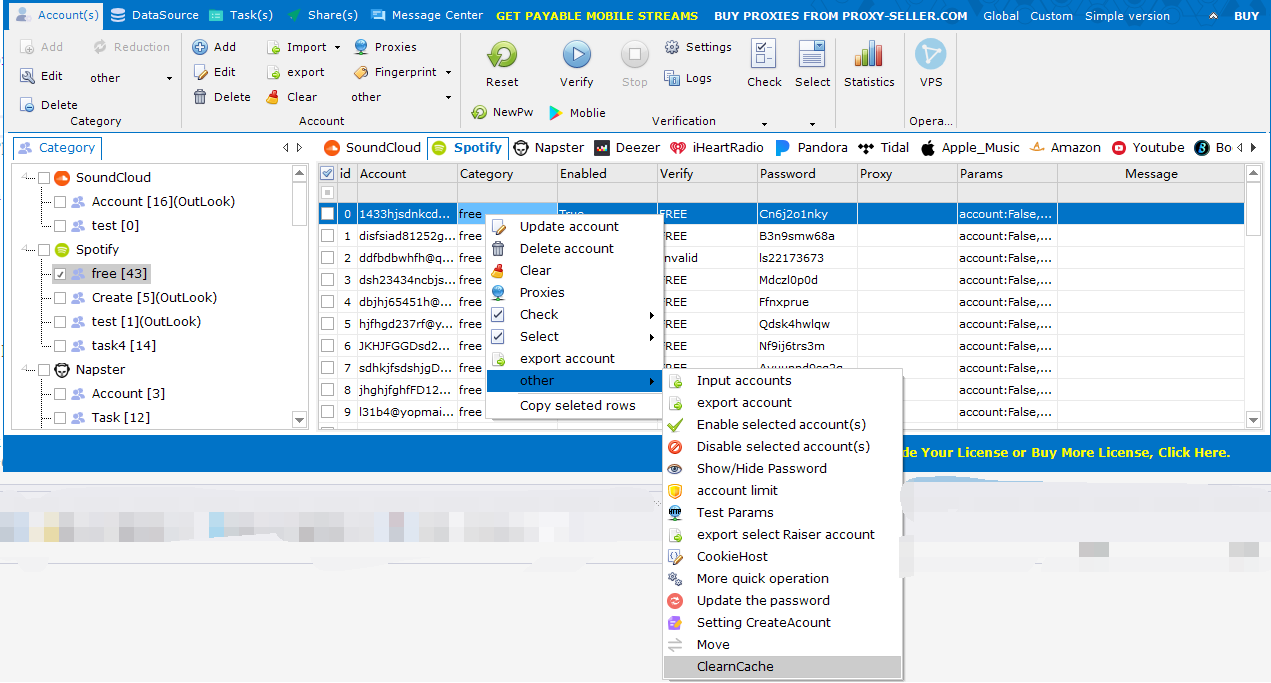The width and height of the screenshot is (1271, 683).
Task: Click the Select toolbar icon
Action: click(812, 55)
